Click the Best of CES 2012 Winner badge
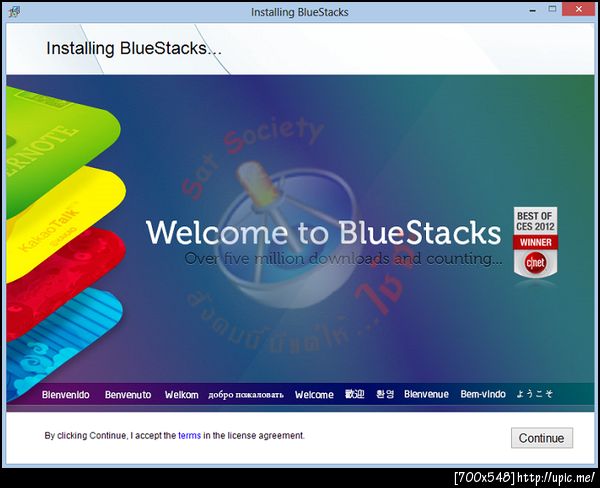The image size is (600, 488). coord(535,243)
